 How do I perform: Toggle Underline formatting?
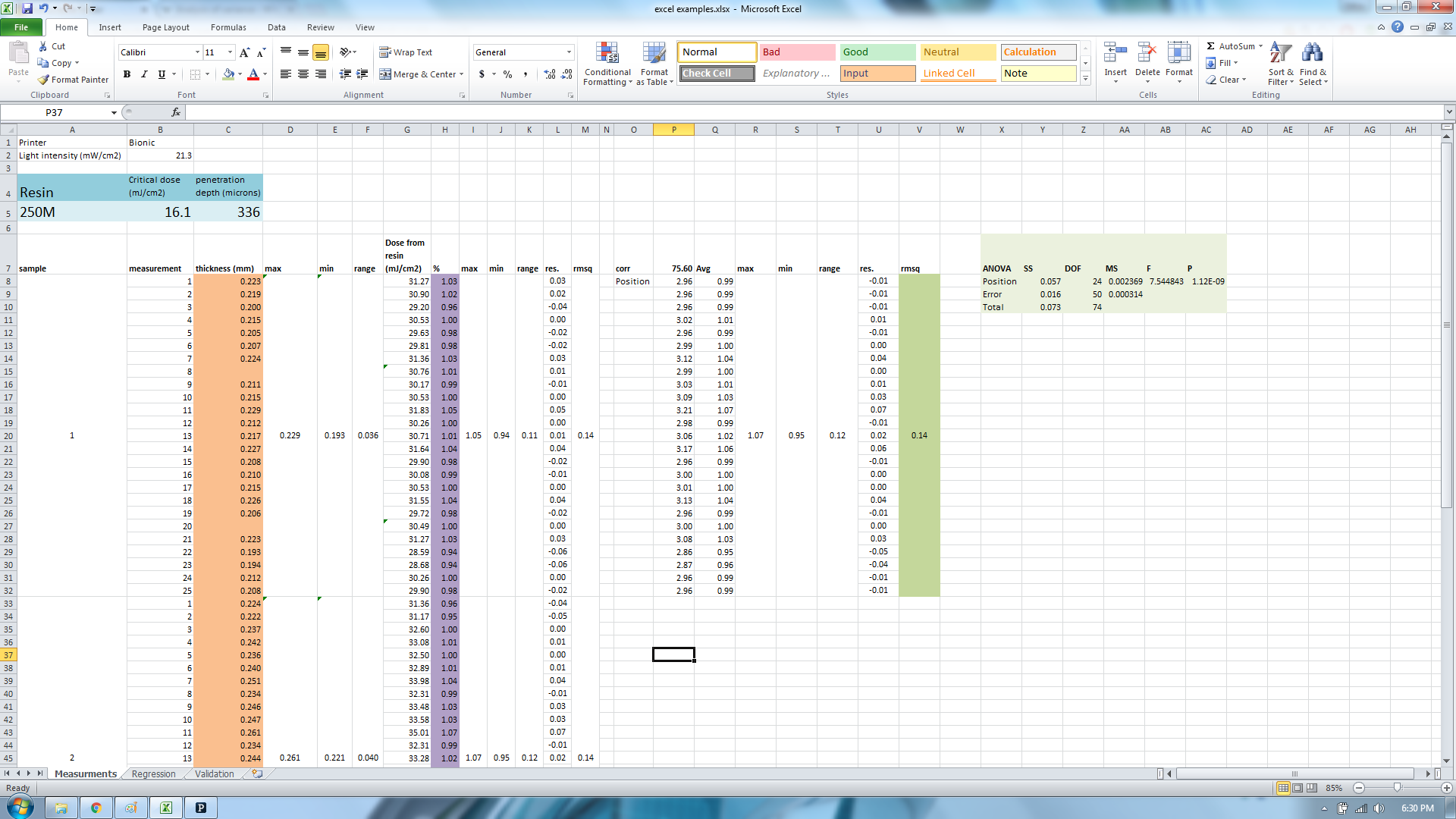(x=162, y=74)
